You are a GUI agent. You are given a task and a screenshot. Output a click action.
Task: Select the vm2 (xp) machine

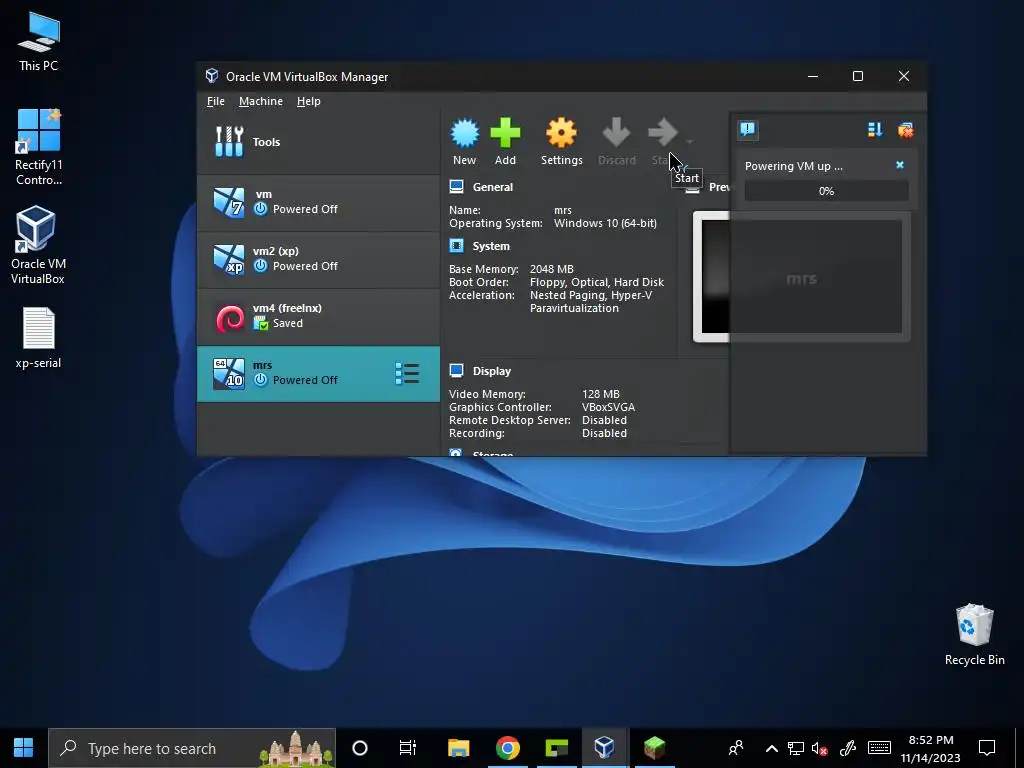(318, 259)
